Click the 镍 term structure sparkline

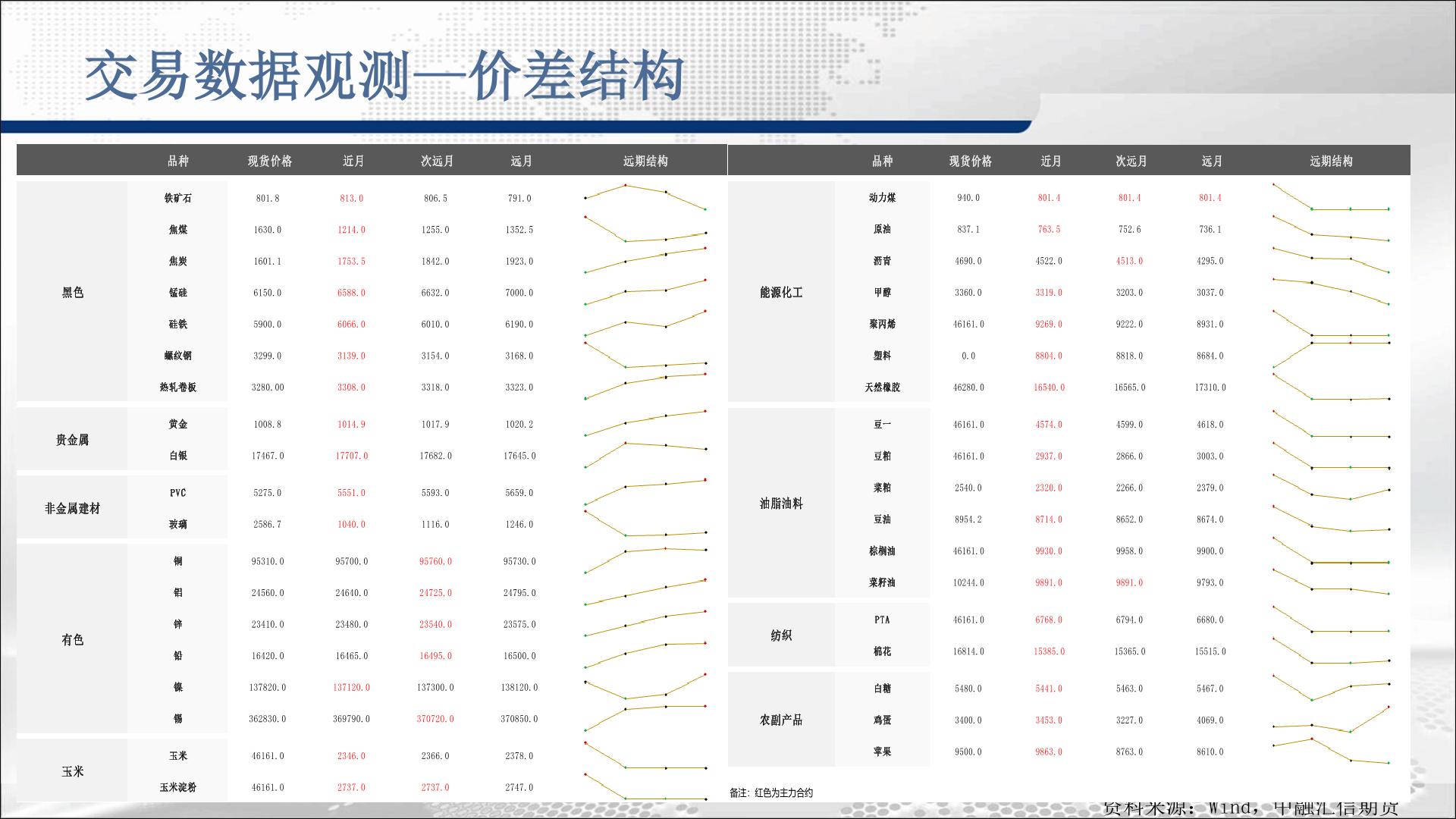tap(645, 687)
